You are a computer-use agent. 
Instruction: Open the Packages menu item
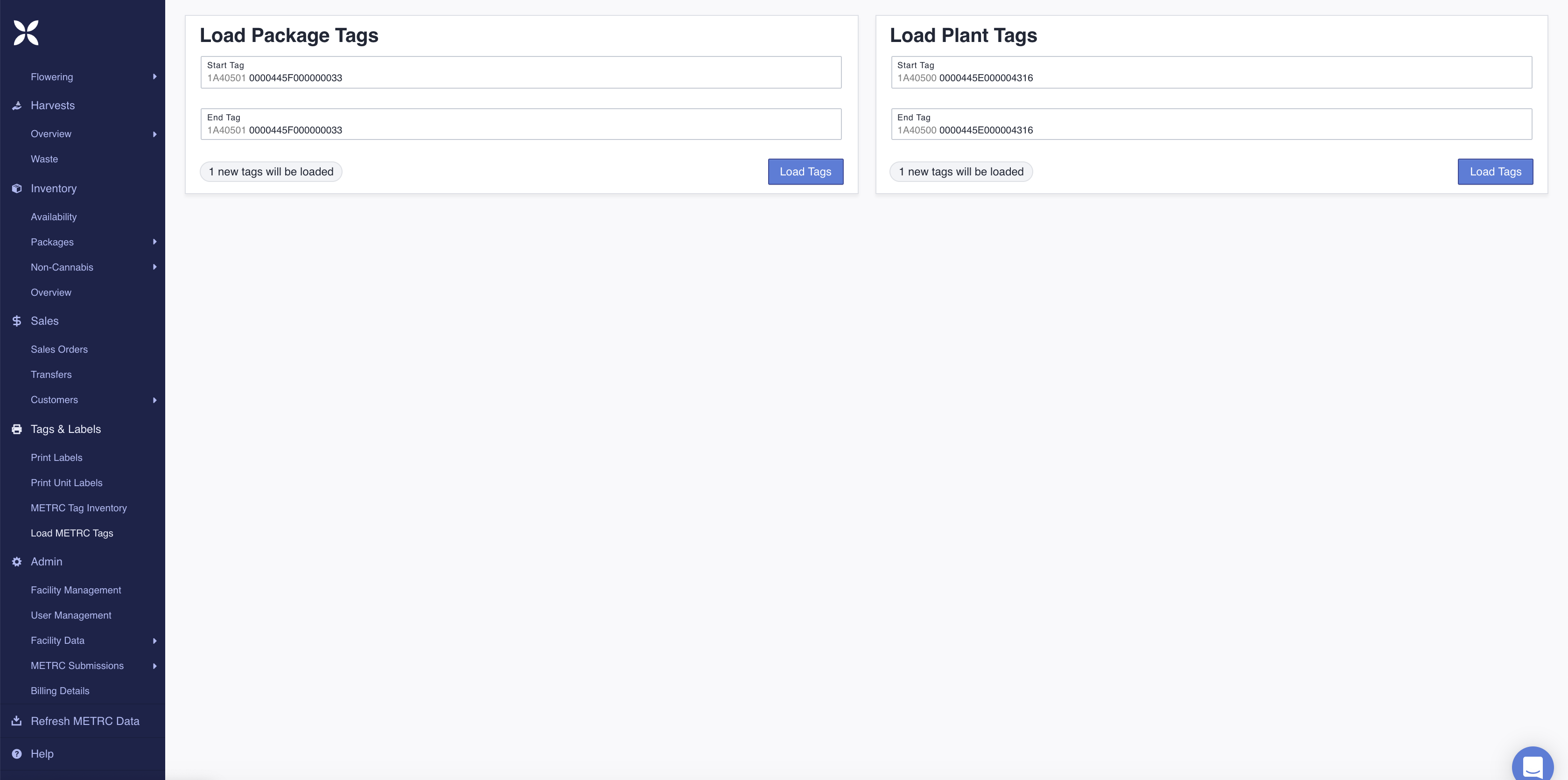52,242
